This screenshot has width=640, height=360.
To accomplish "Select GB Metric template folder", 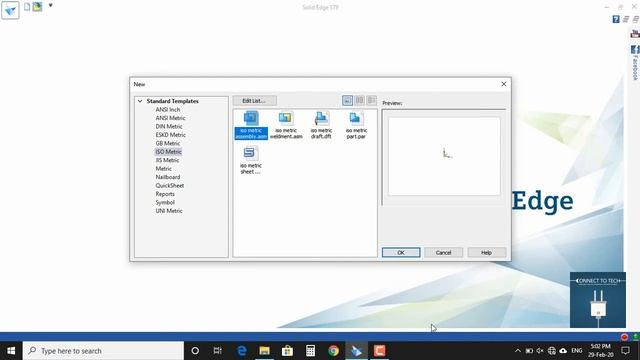I will (x=167, y=143).
